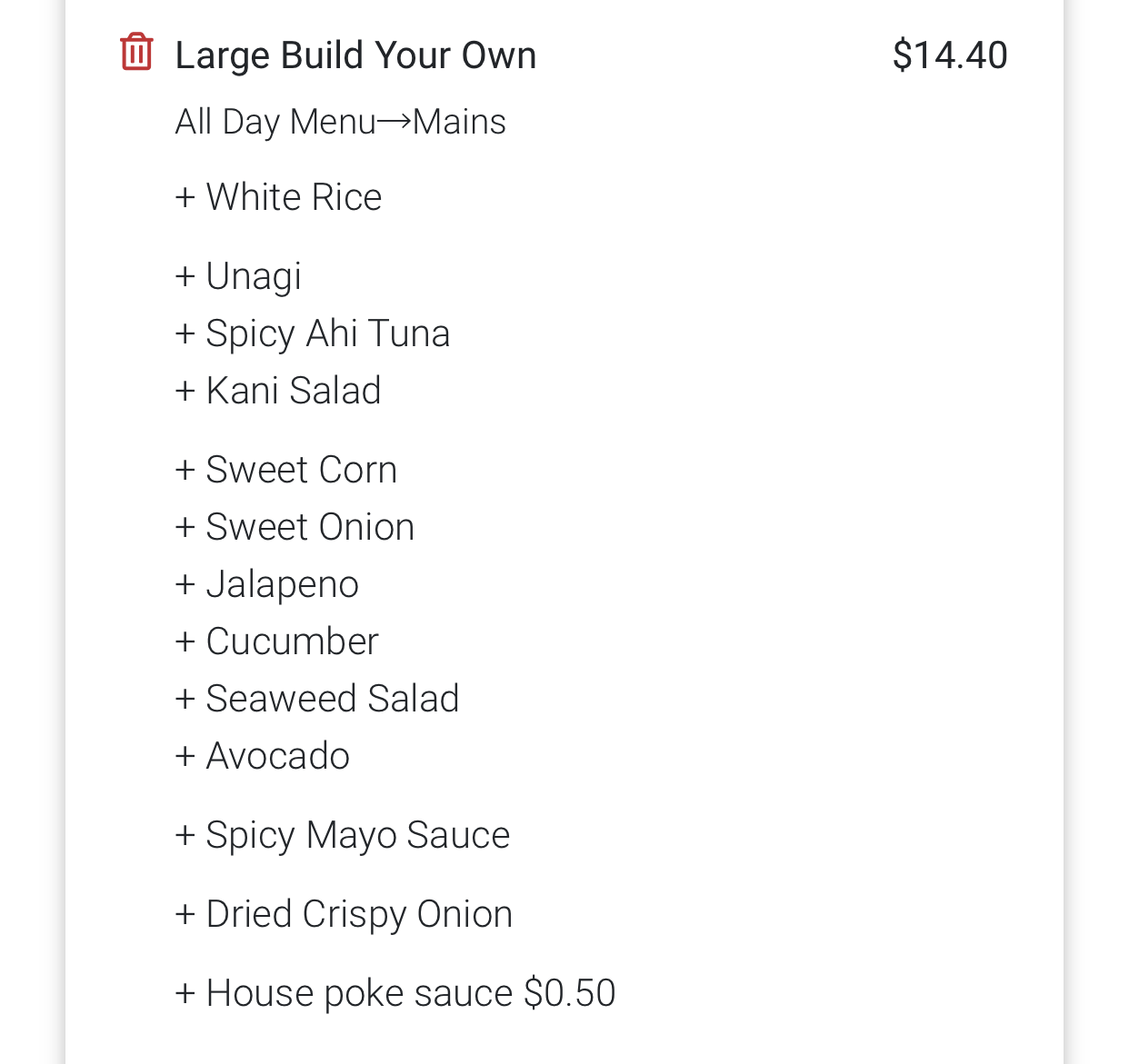Select the Jalapeno topping line
1129x1064 pixels.
[x=267, y=584]
